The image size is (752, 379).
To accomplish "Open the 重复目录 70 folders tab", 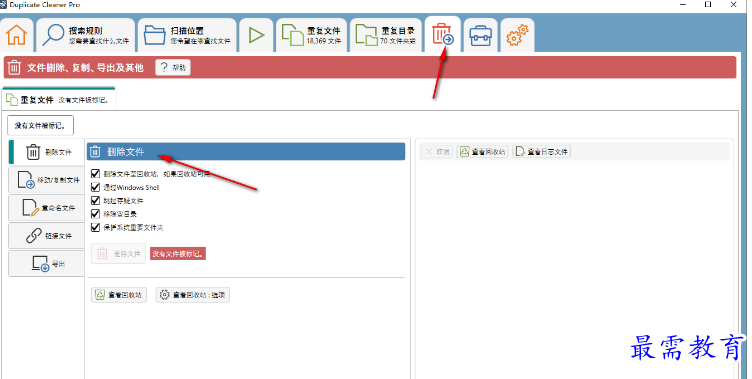I will (386, 35).
